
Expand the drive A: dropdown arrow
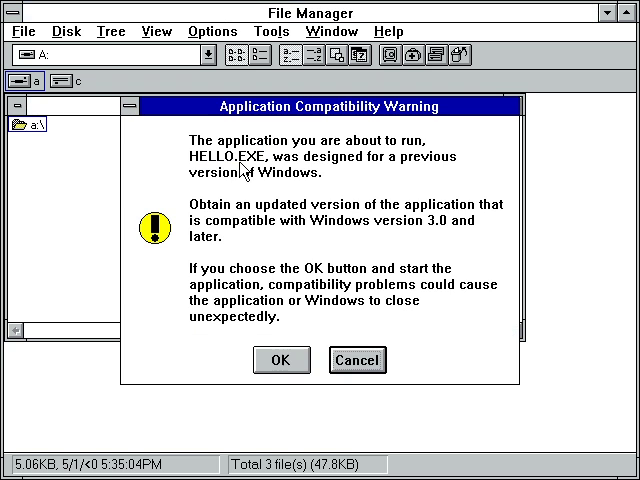click(208, 55)
